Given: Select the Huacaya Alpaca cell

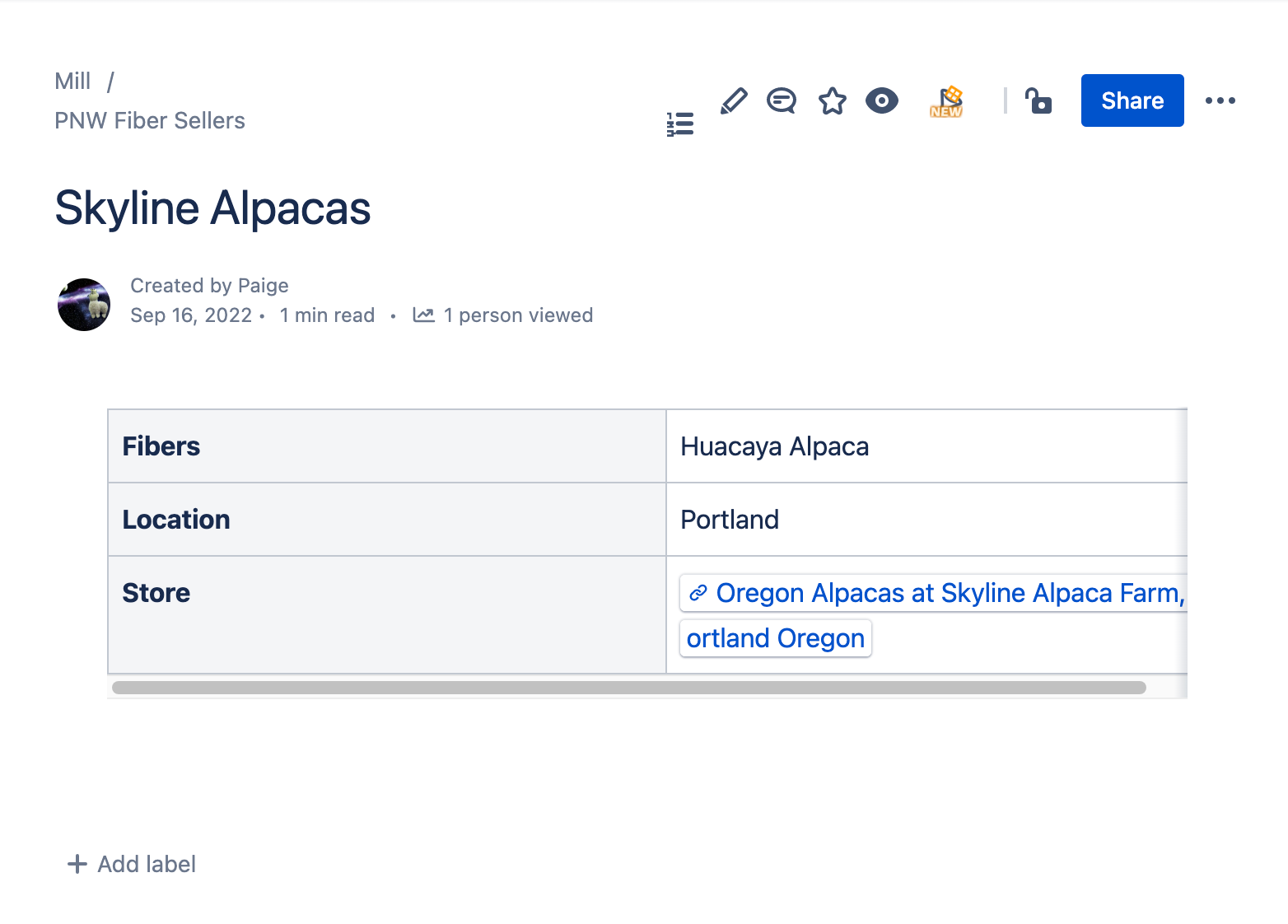Looking at the screenshot, I should [x=926, y=446].
